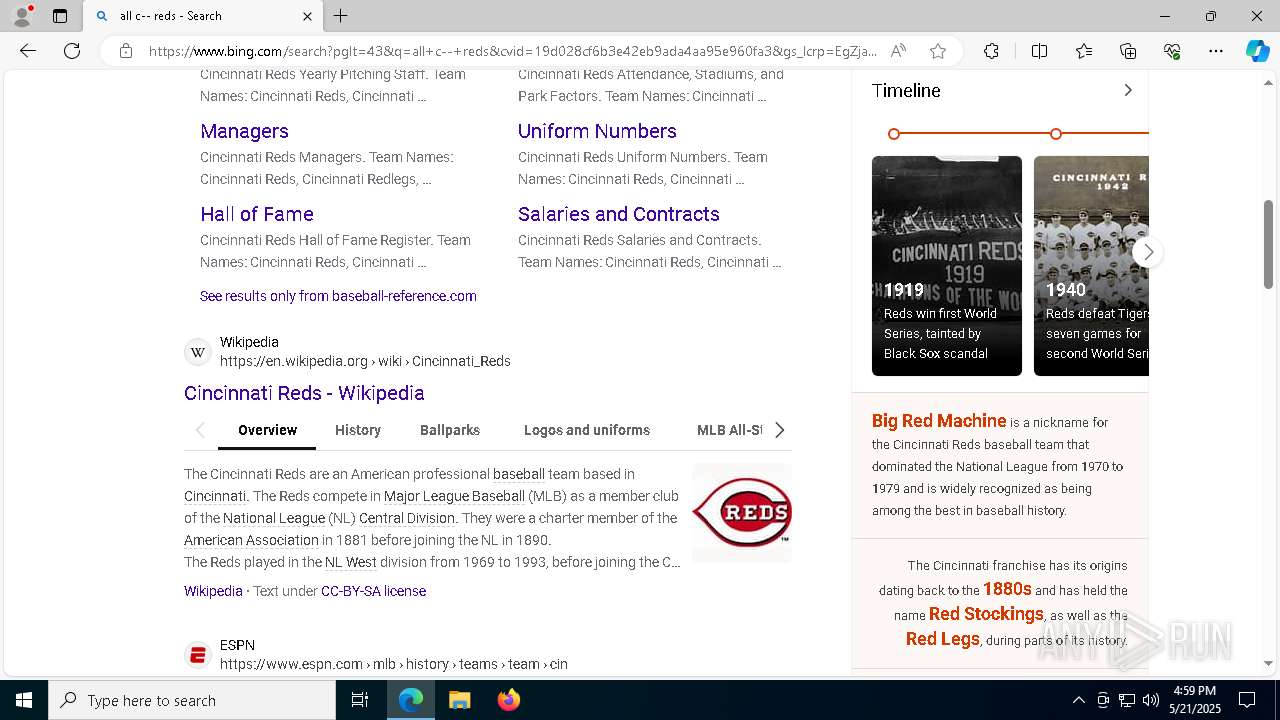Open the 1880s link
1280x720 pixels.
(1007, 589)
